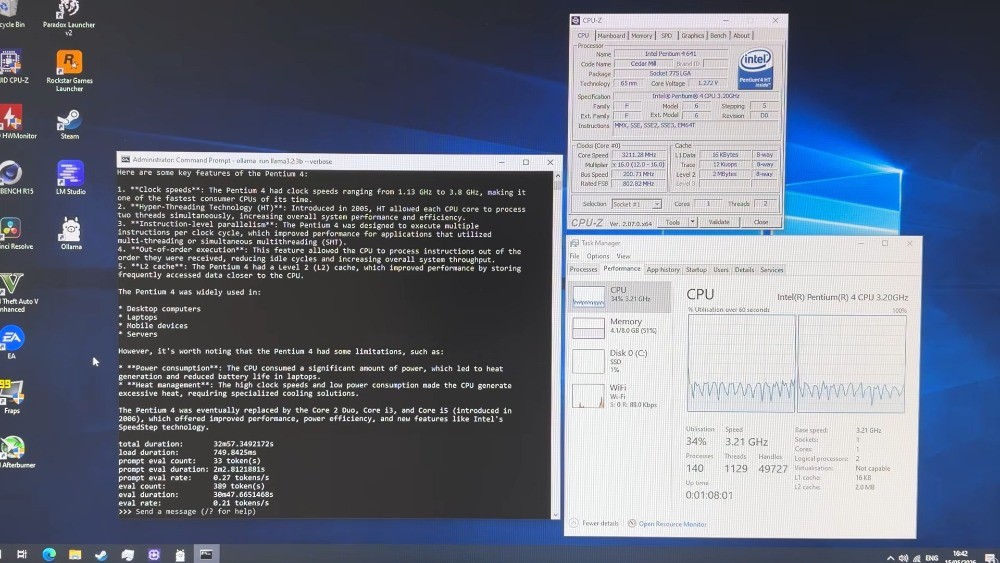Switch to Task Manager Services tab
This screenshot has width=1000, height=563.
[x=771, y=270]
